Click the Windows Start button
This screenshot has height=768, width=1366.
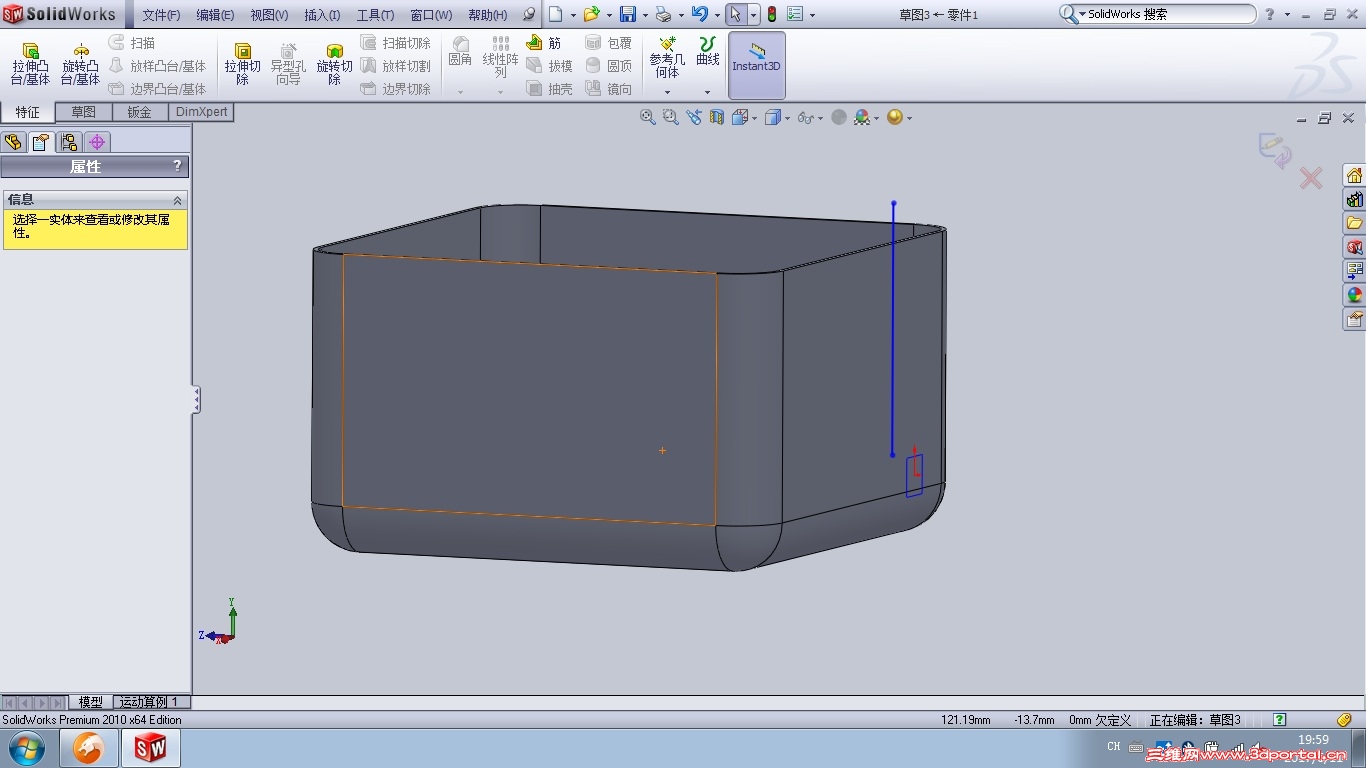(x=25, y=747)
